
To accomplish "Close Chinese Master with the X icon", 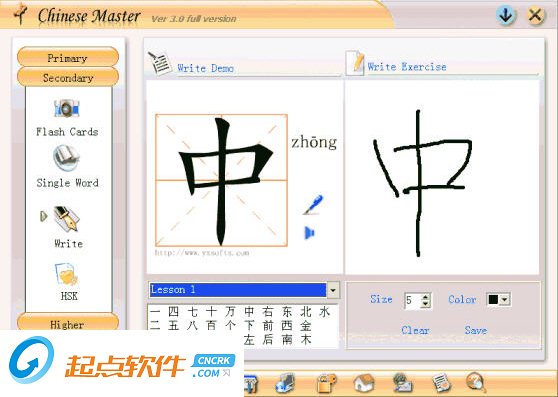I will [x=535, y=15].
